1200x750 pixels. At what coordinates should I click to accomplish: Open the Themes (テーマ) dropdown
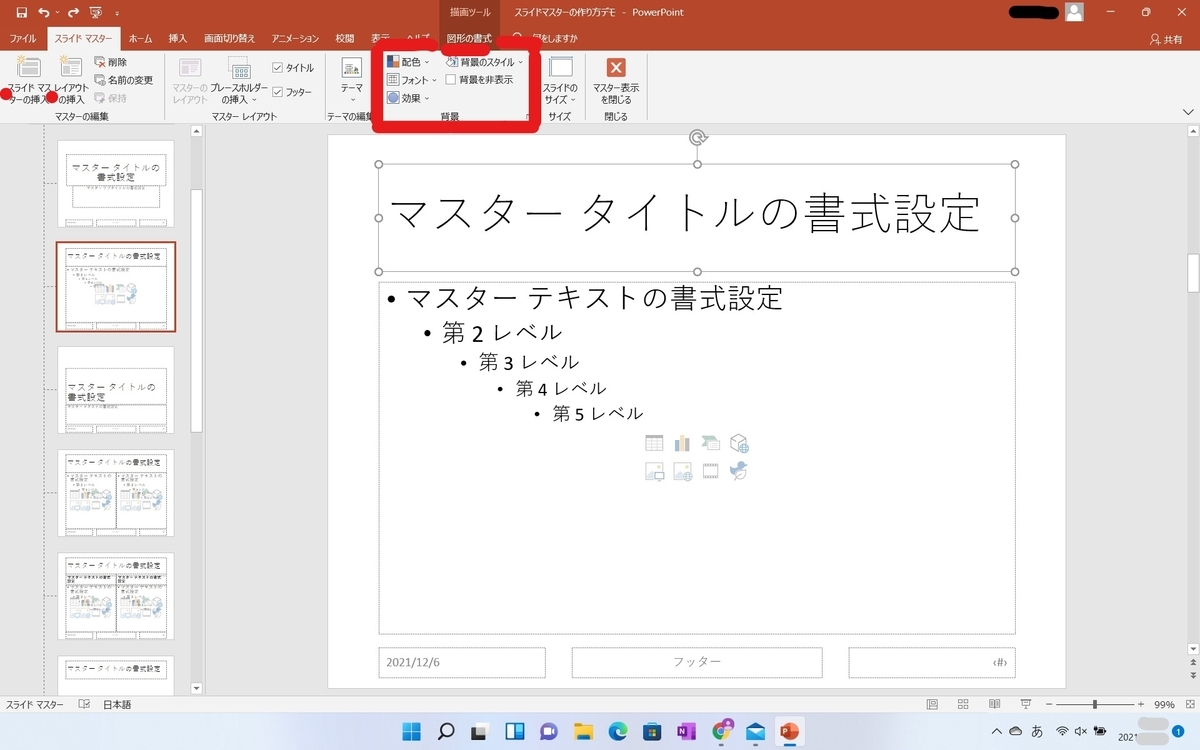click(x=352, y=80)
